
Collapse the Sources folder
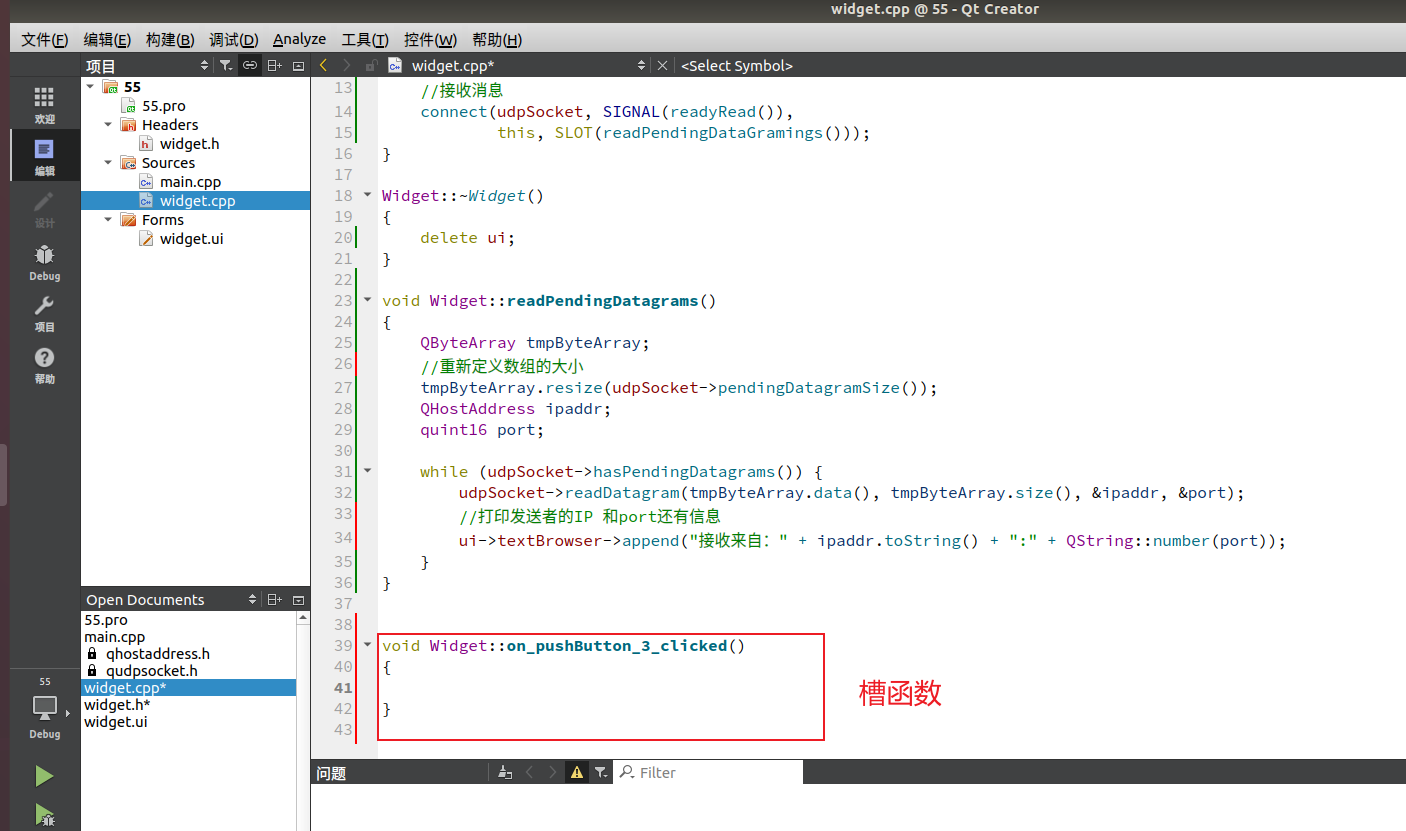pos(108,163)
